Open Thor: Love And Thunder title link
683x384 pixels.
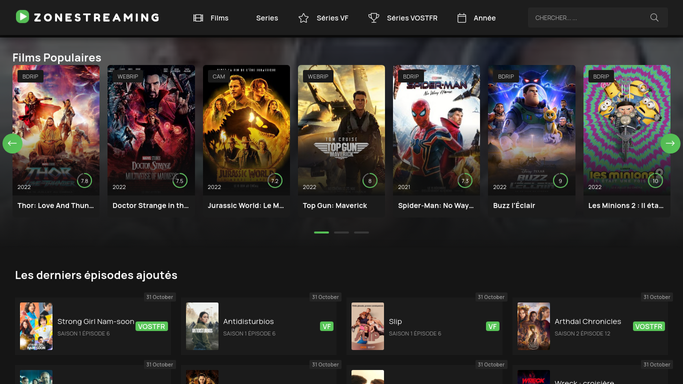click(56, 205)
